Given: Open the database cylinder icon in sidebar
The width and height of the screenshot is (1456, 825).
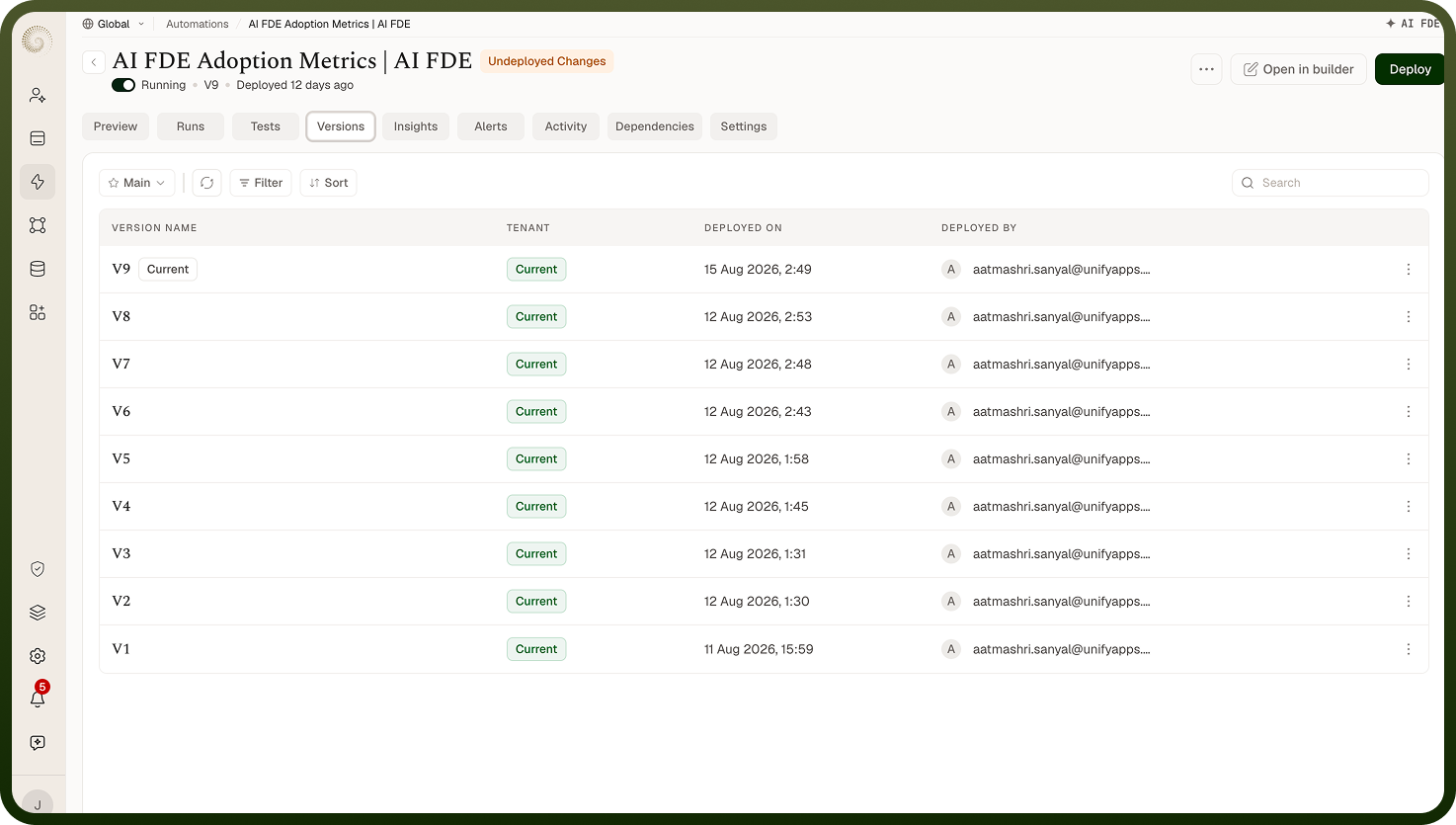Looking at the screenshot, I should coord(38,269).
